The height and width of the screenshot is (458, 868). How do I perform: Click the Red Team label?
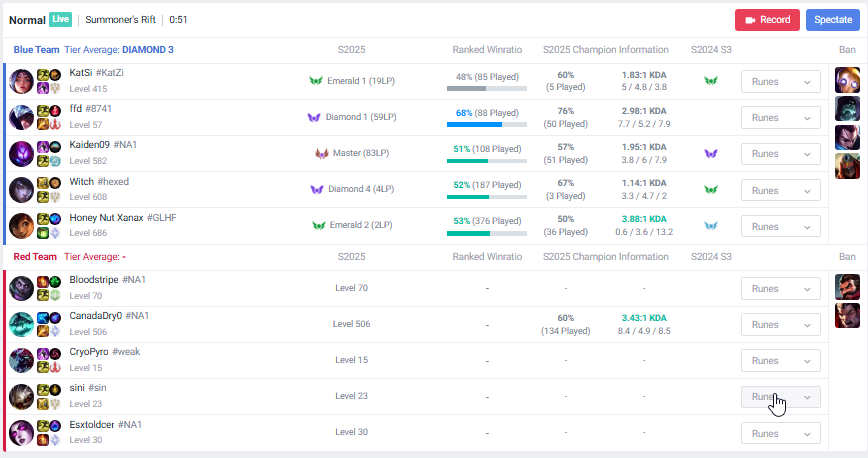35,256
